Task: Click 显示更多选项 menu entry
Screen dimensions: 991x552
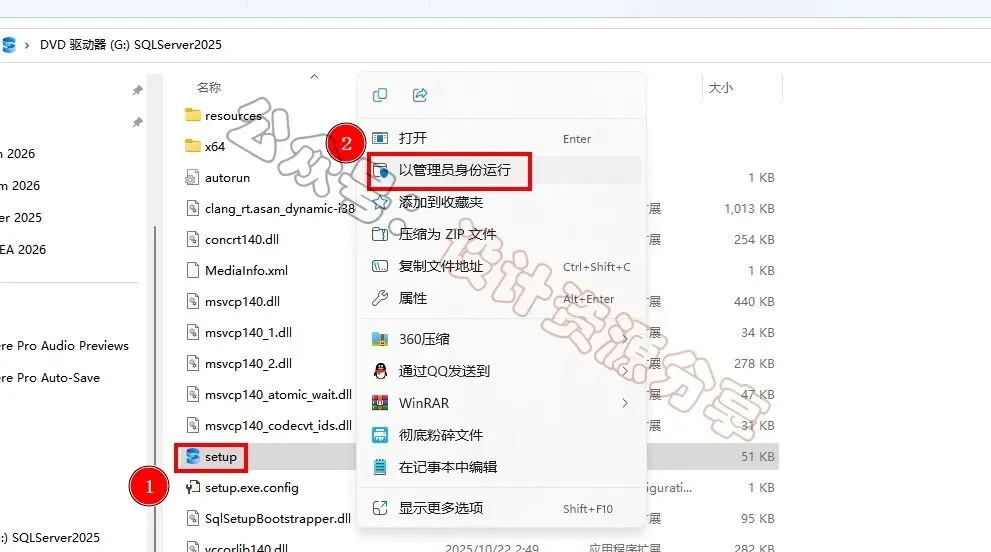Action: tap(502, 508)
